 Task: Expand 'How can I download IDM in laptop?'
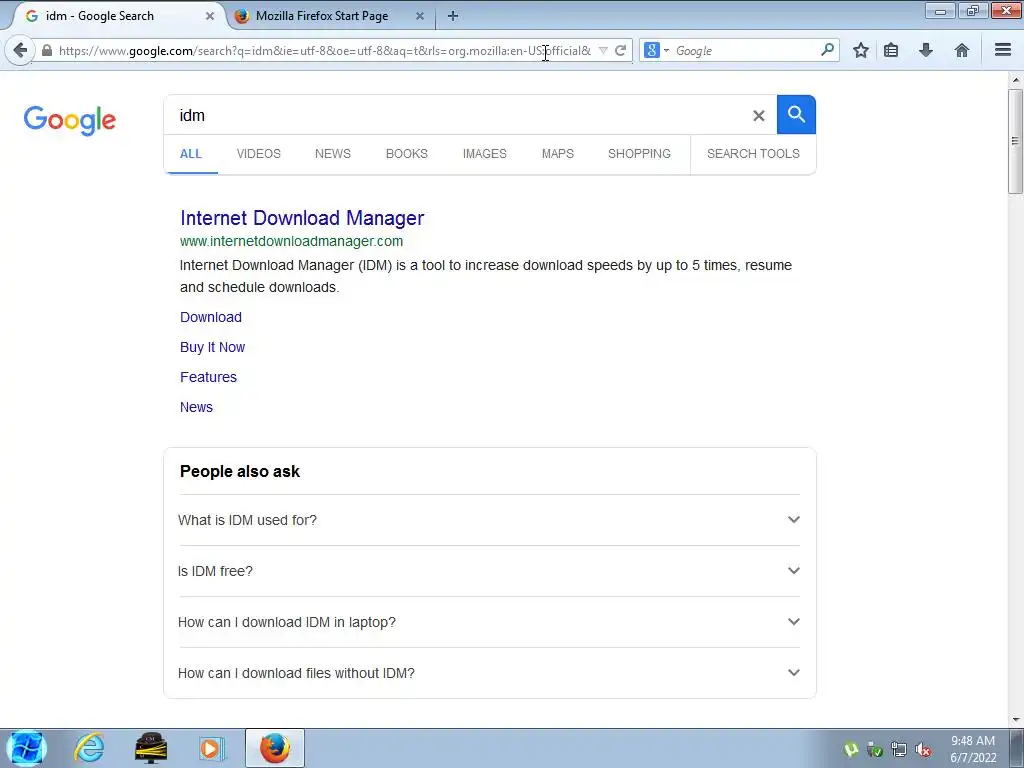(489, 622)
